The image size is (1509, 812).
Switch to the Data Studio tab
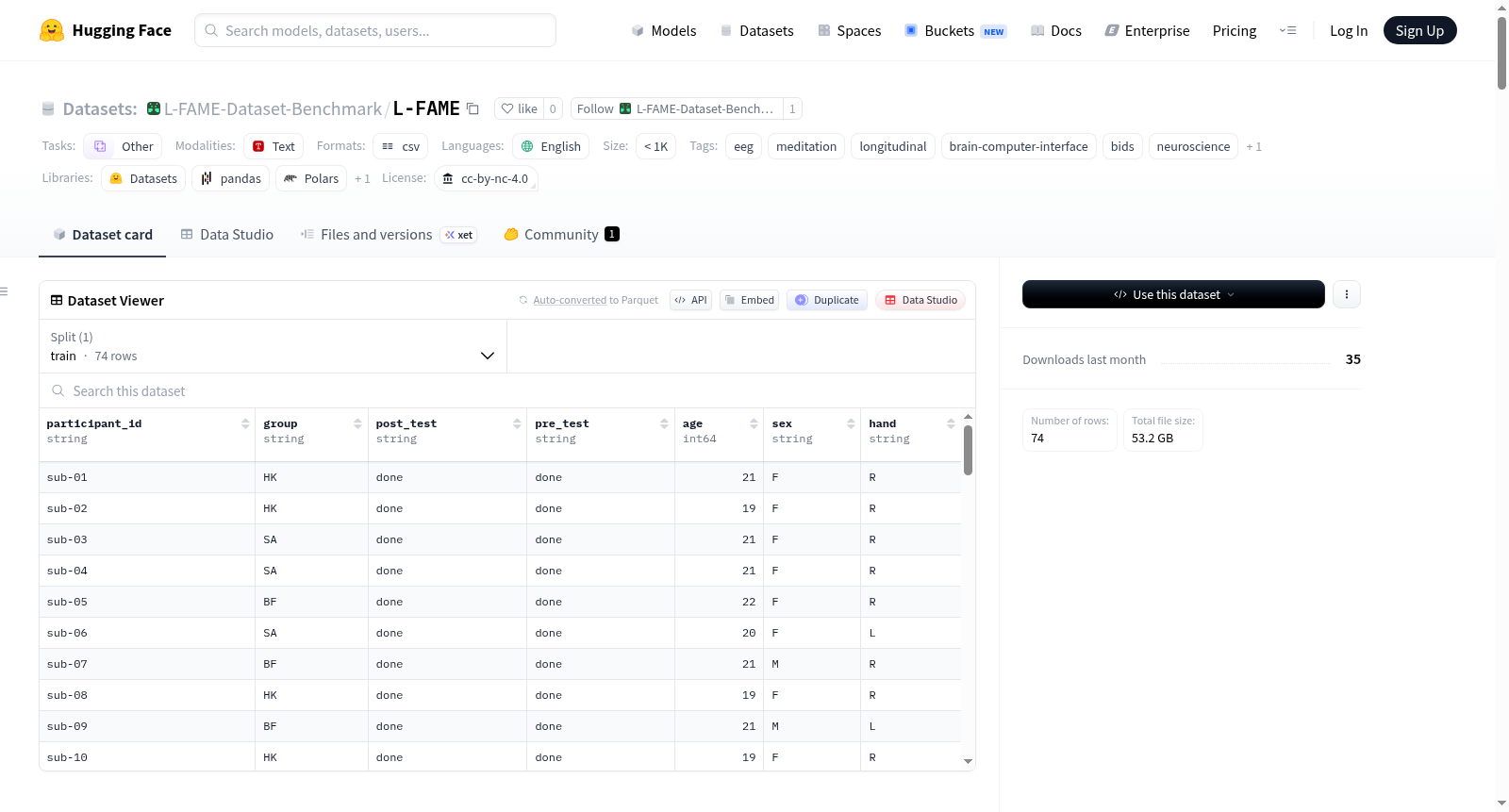click(x=227, y=235)
